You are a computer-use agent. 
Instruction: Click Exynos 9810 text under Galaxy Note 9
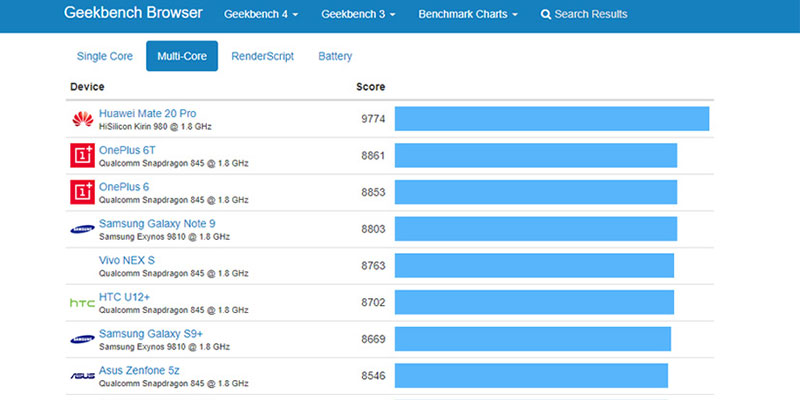[164, 237]
